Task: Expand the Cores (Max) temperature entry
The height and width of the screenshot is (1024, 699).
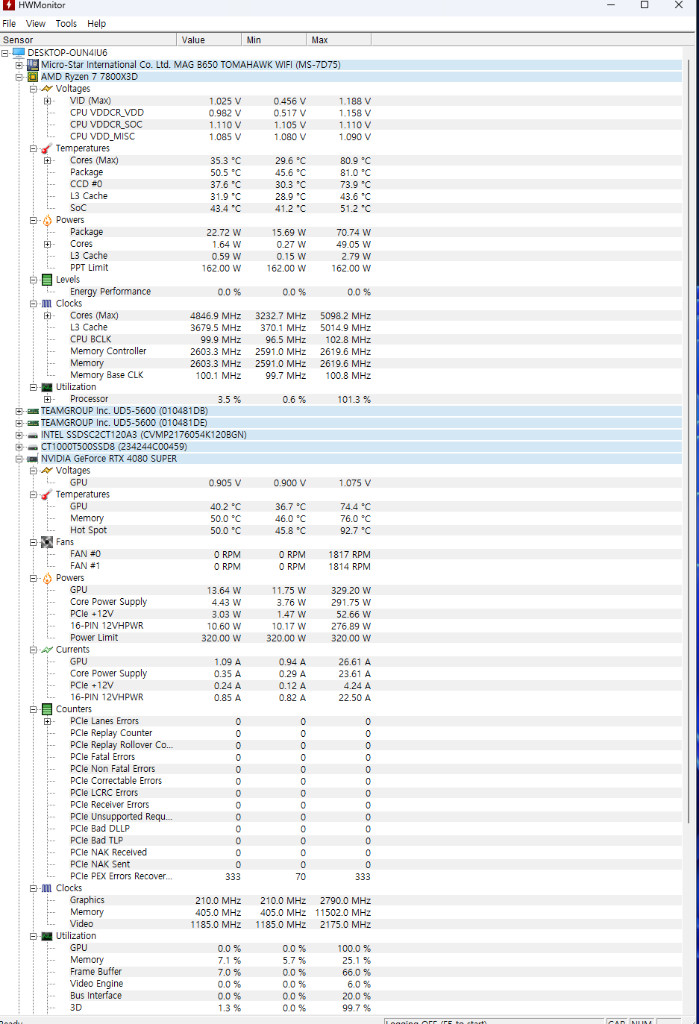Action: point(47,160)
